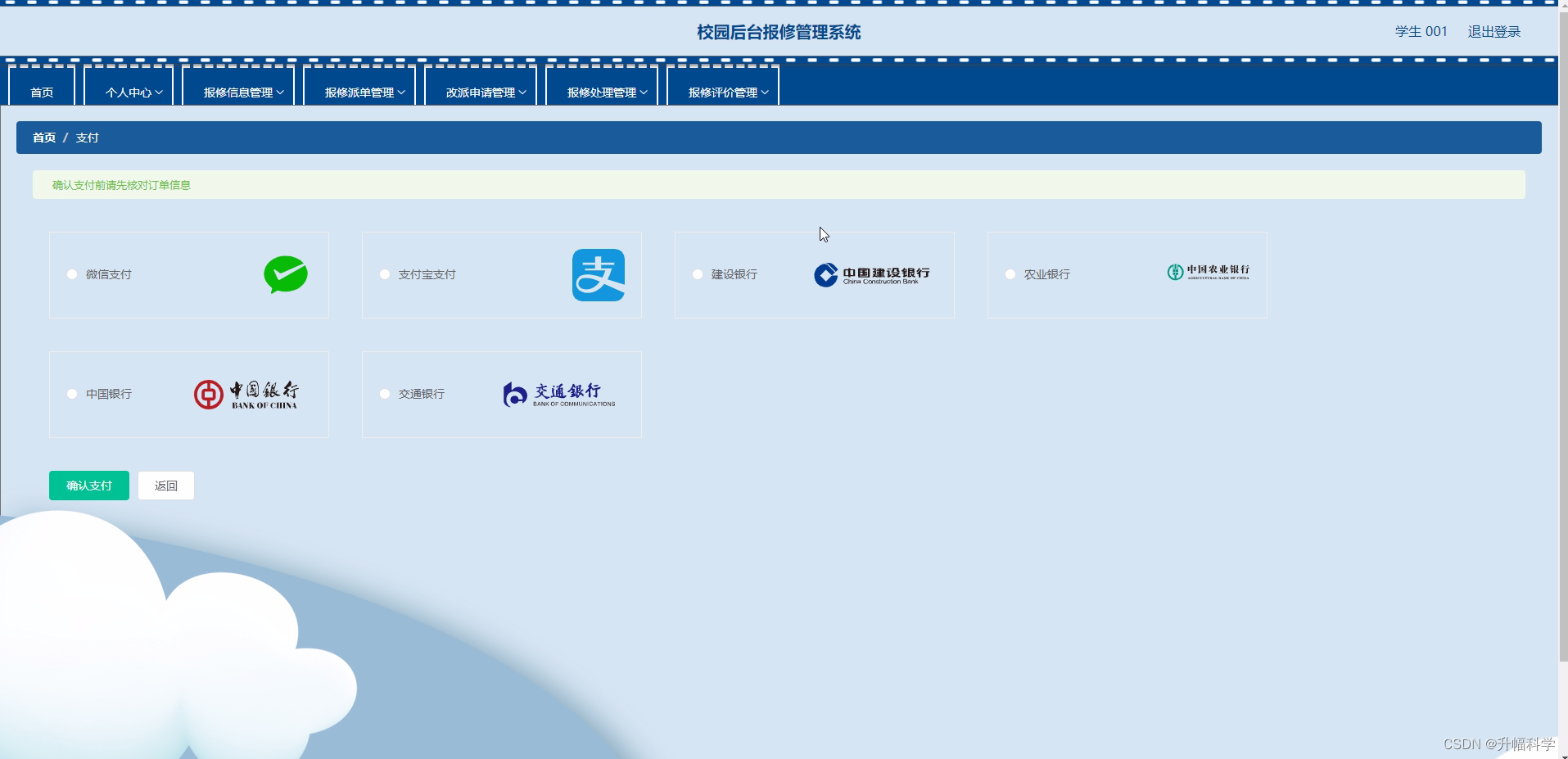
Task: Click the 退出登录 logout link
Action: (1492, 31)
